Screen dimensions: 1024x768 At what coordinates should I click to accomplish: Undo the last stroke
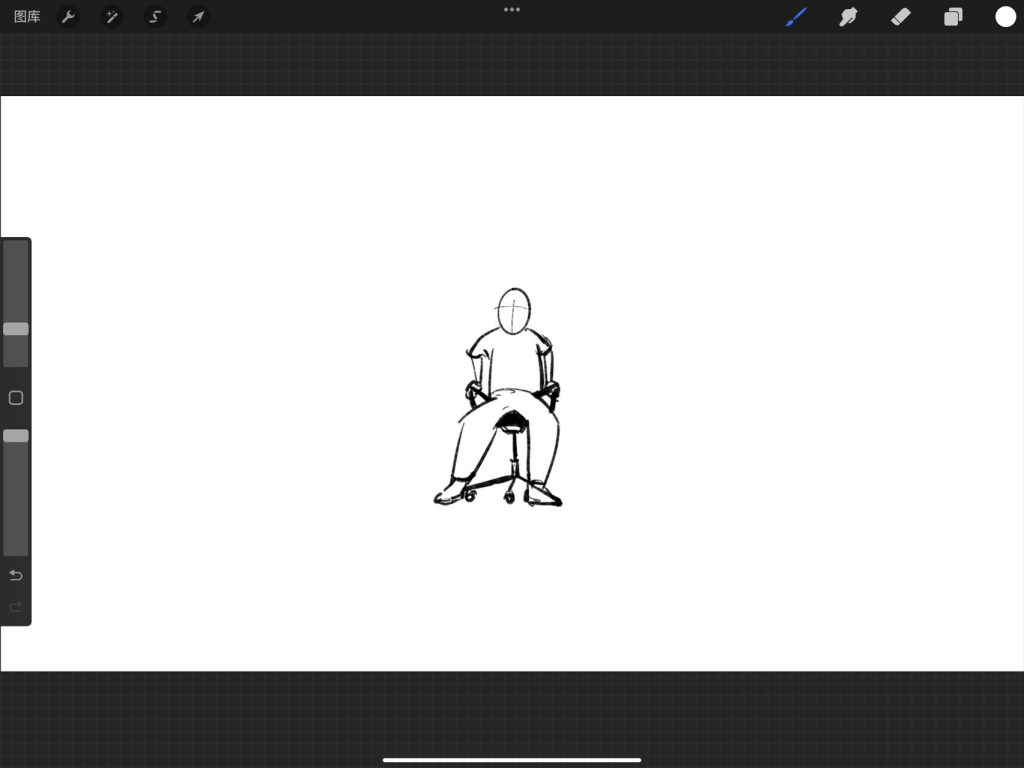[16, 575]
